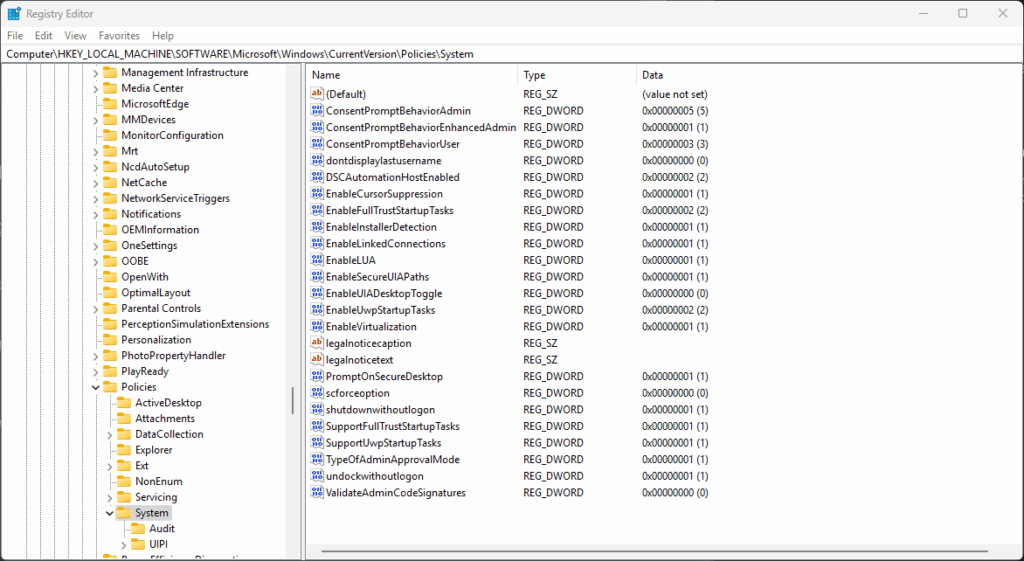
Task: Click the EnableVirtualization value icon
Action: (x=317, y=327)
